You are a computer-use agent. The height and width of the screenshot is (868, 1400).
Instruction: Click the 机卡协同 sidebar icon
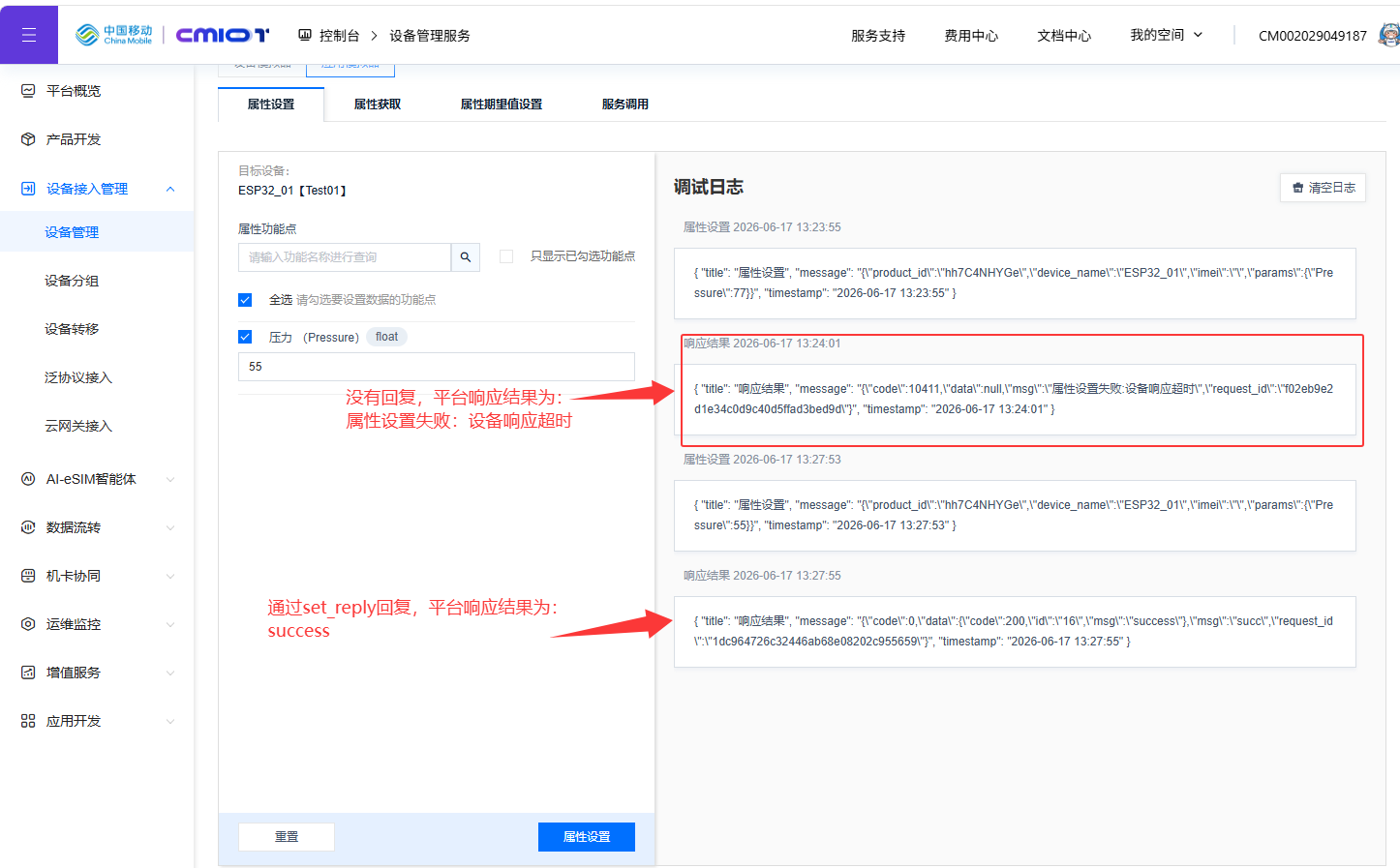pos(28,576)
